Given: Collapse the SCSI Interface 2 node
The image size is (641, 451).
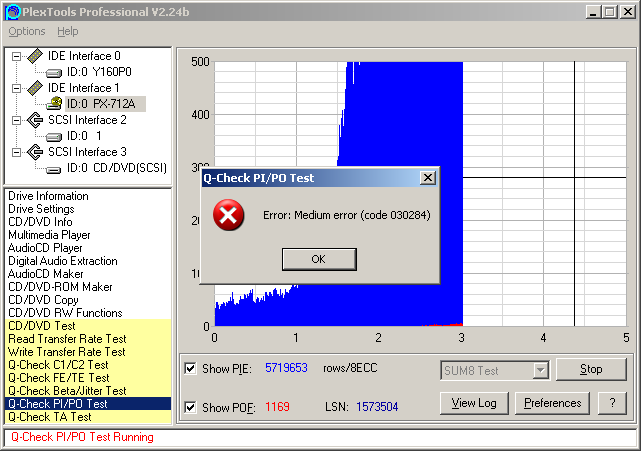Looking at the screenshot, I should 16,120.
